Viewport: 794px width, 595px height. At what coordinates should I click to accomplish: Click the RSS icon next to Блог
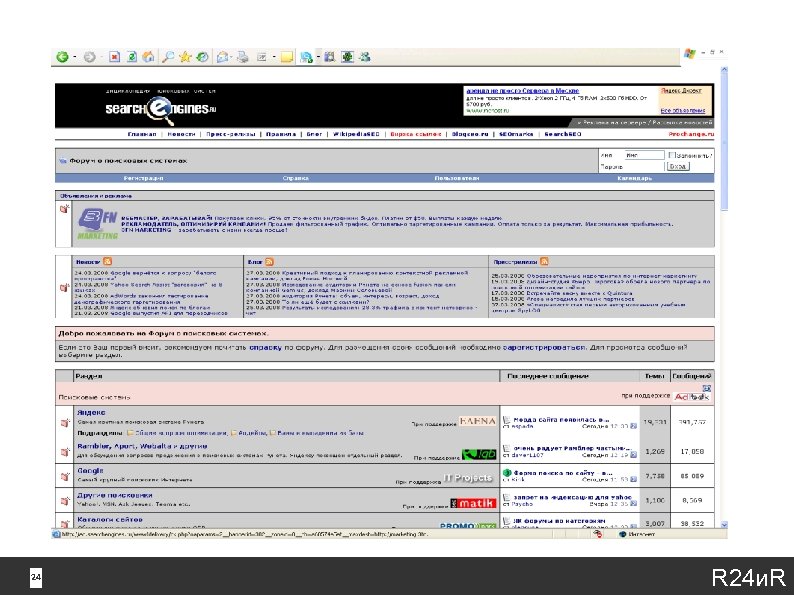point(269,261)
